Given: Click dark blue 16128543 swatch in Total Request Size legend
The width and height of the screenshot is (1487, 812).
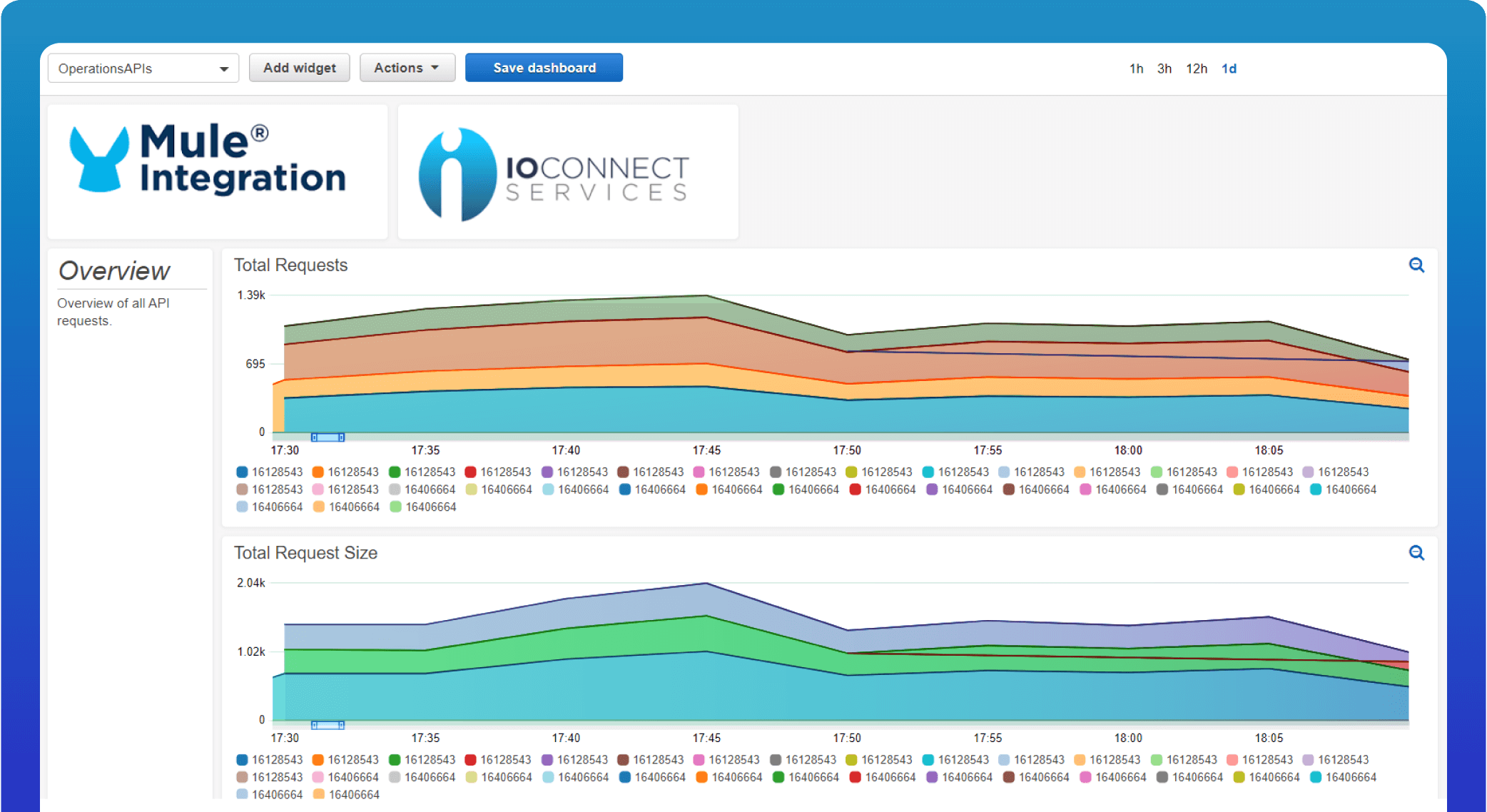Looking at the screenshot, I should tap(242, 760).
